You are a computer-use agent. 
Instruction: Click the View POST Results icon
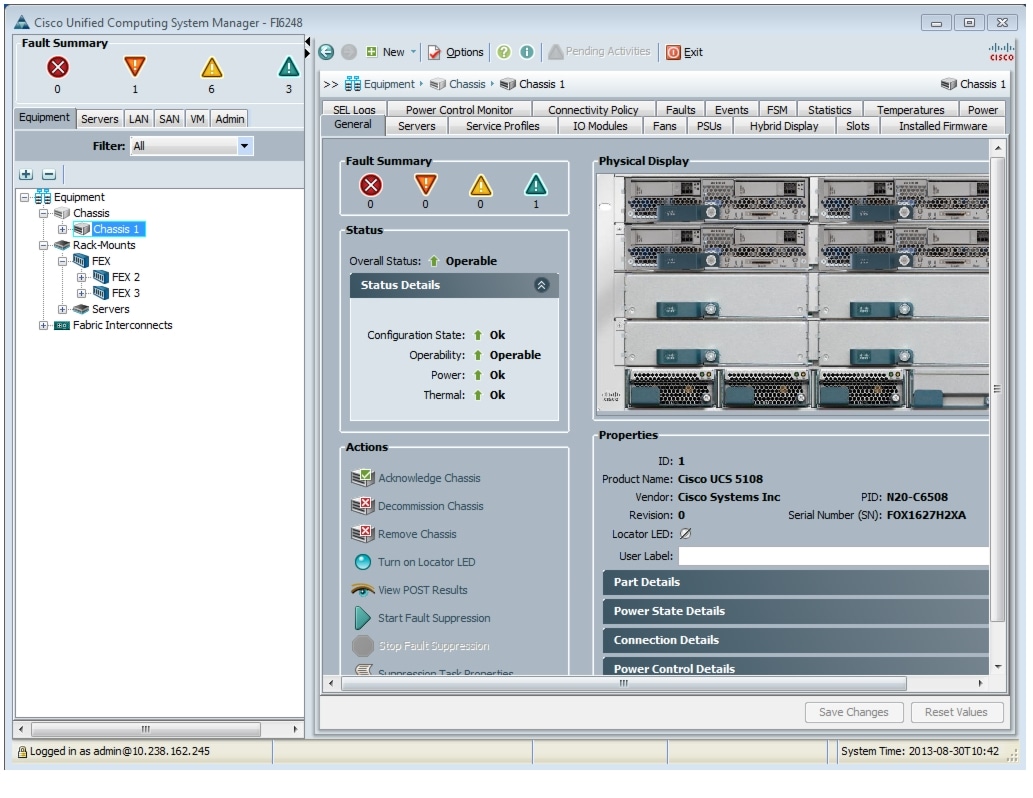tap(362, 590)
